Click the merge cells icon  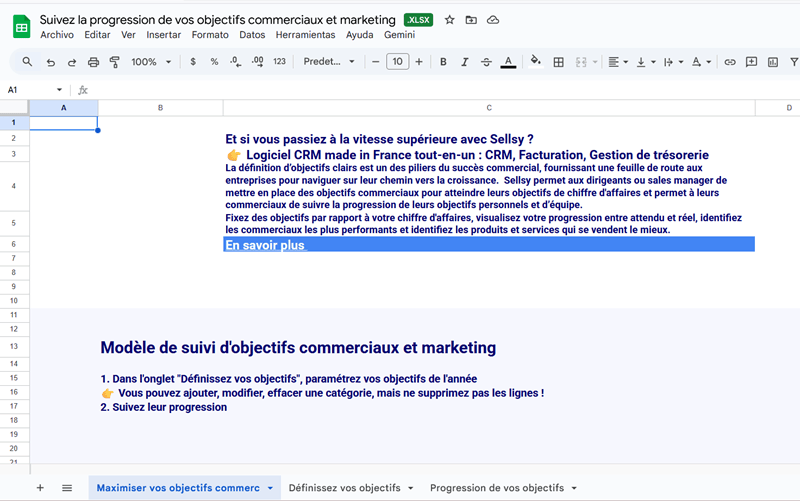tap(581, 62)
